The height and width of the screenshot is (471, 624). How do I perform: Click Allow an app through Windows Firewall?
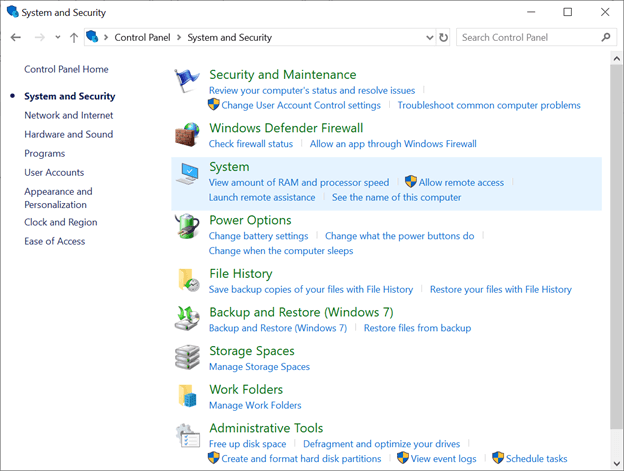pos(393,144)
